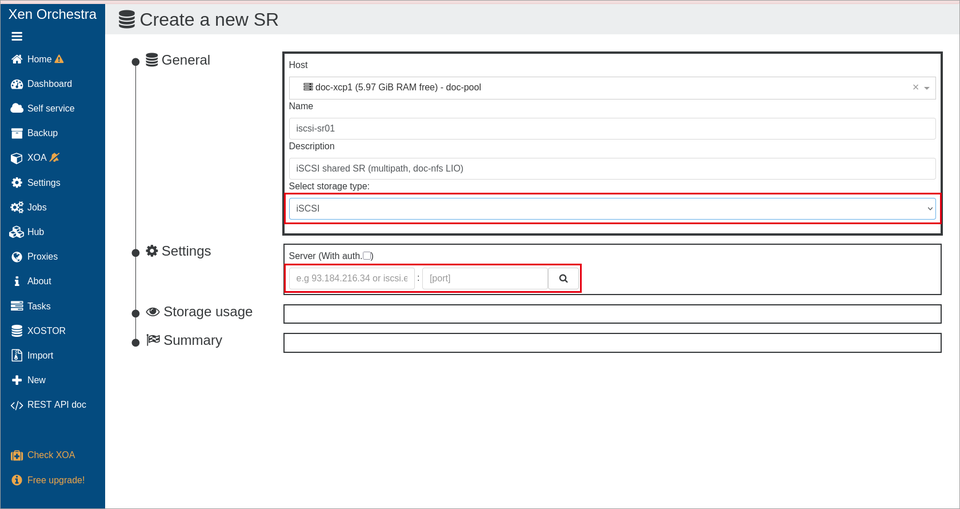Toggle the hamburger sidebar menu icon
The width and height of the screenshot is (960, 509).
tap(17, 36)
